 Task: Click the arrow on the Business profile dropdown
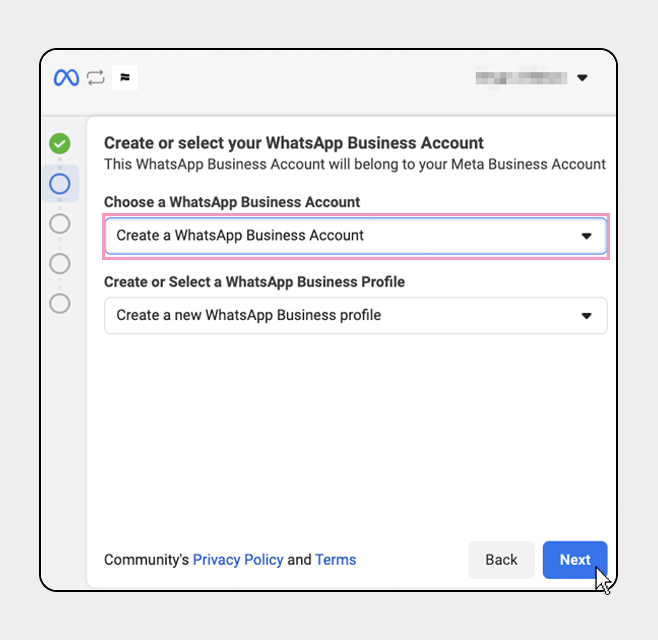coord(587,315)
